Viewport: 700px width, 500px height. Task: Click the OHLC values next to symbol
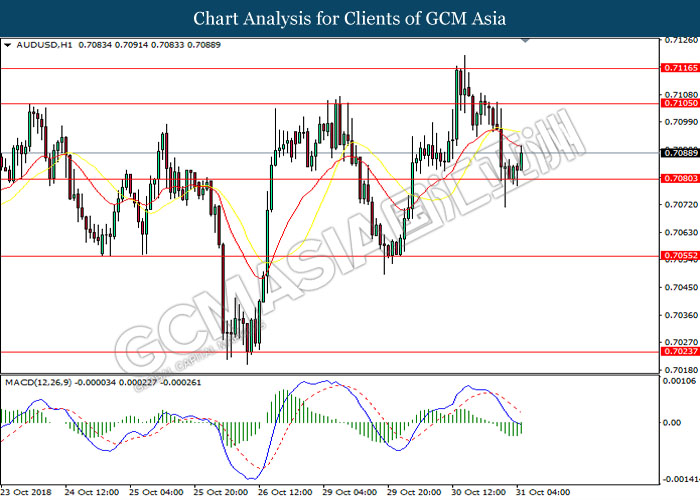pyautogui.click(x=150, y=45)
